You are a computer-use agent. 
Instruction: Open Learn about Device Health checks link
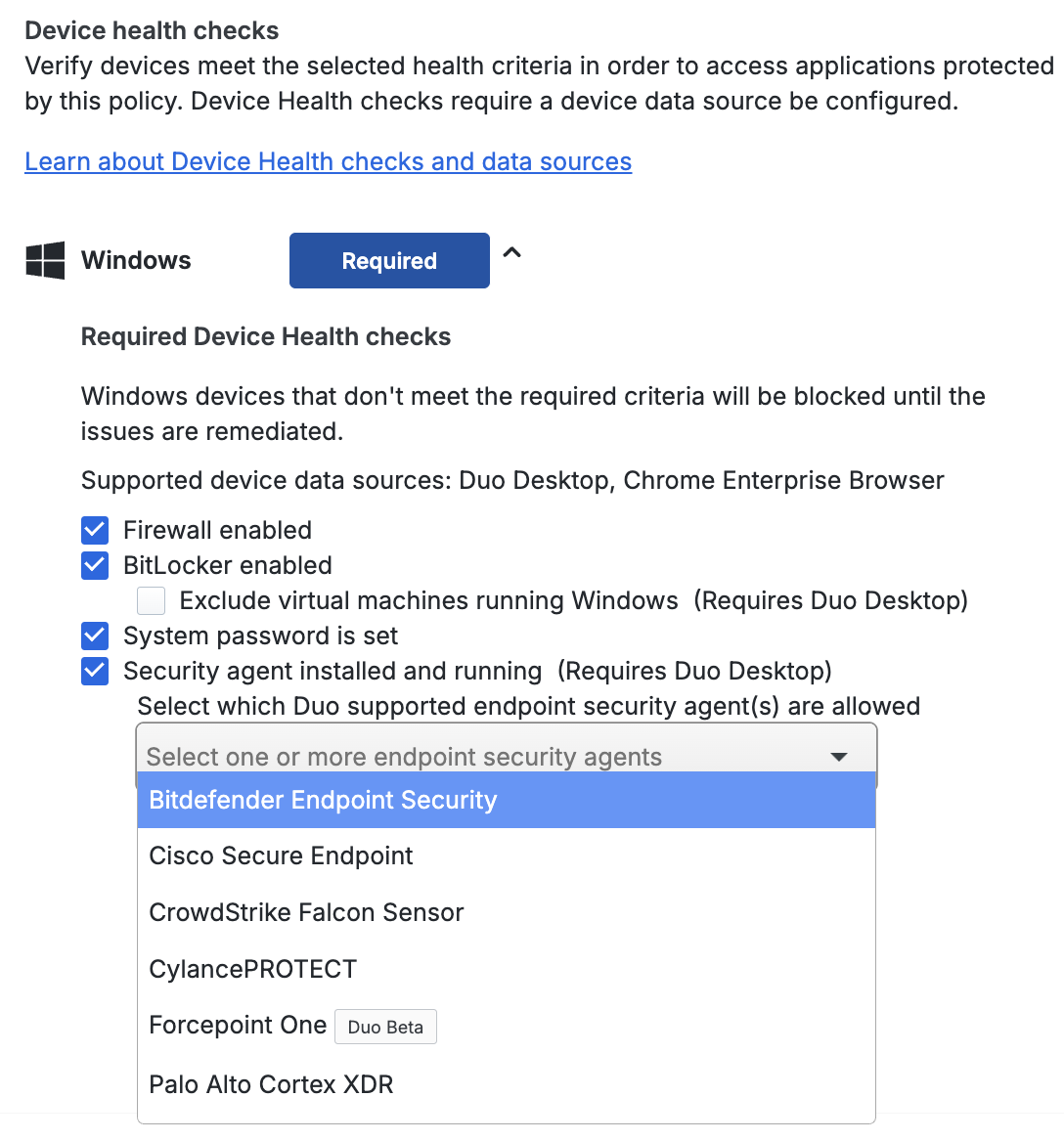pos(328,160)
